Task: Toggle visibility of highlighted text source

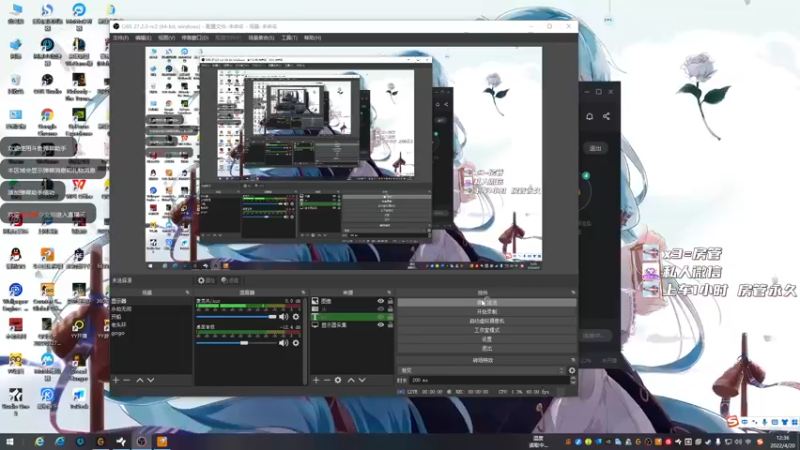Action: tap(381, 317)
